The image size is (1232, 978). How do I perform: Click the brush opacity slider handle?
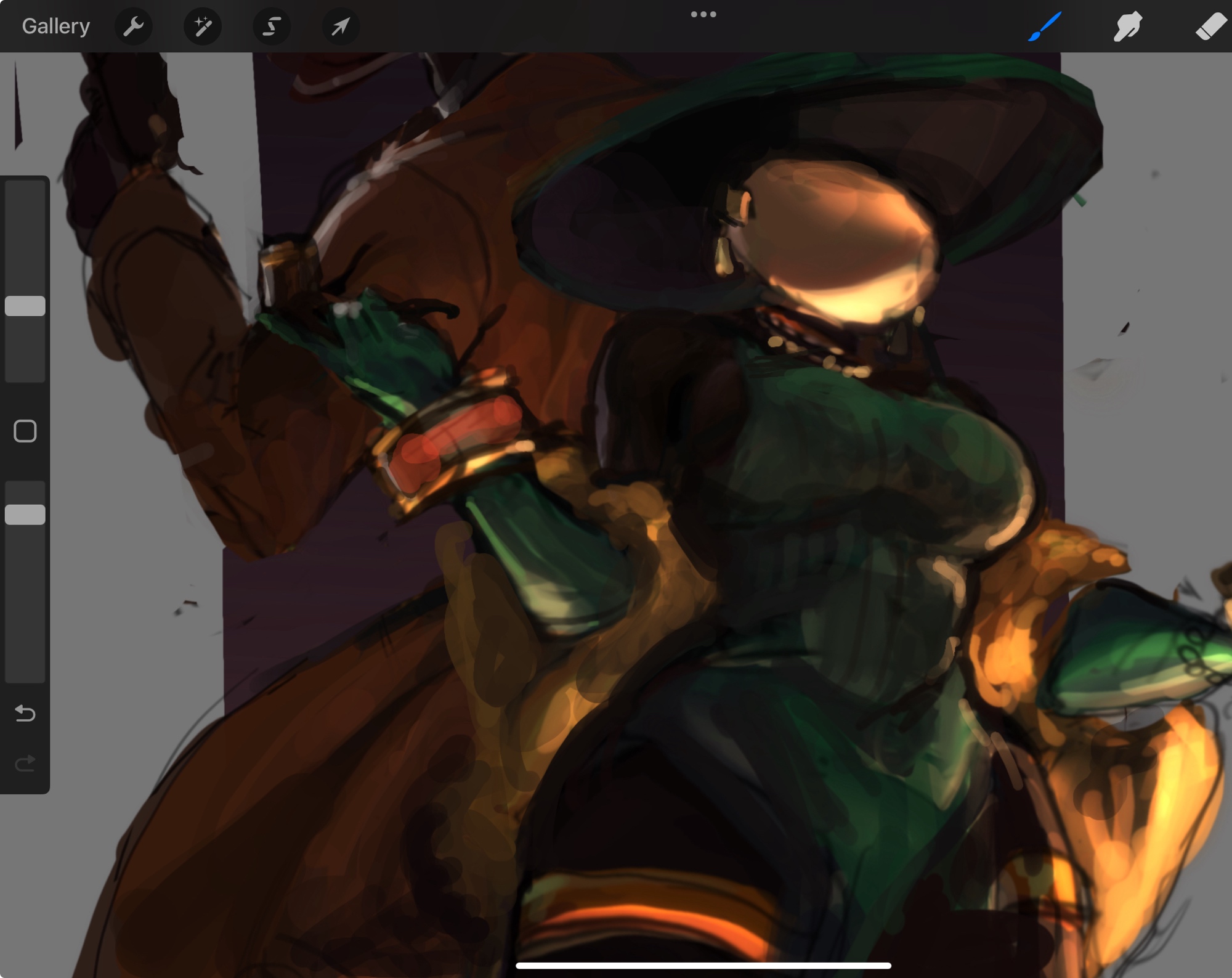25,514
